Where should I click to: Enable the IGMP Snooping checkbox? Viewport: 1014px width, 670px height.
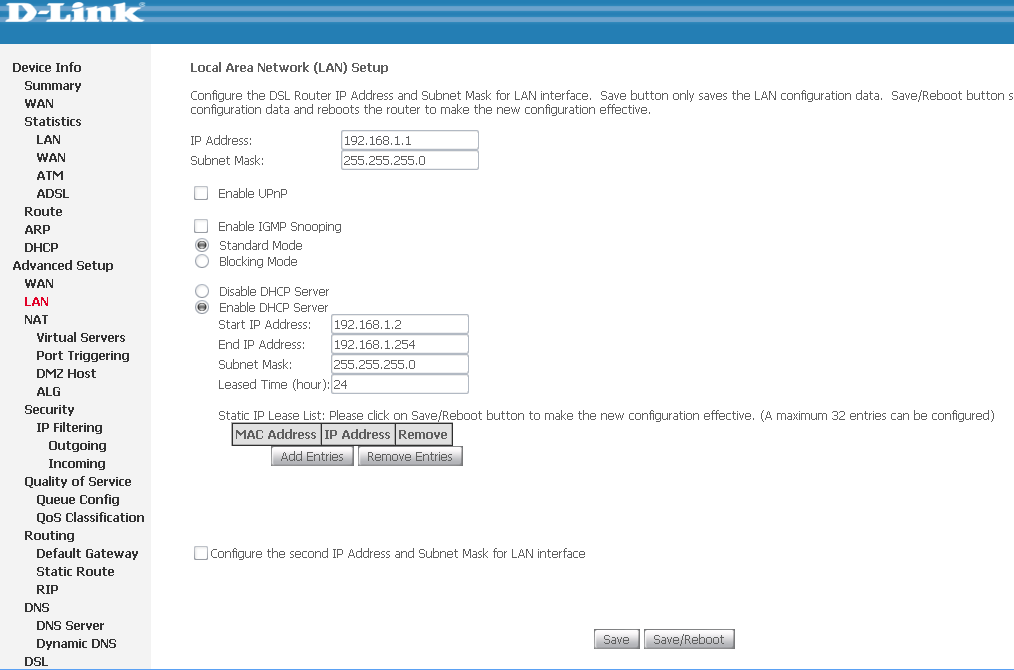(x=201, y=226)
